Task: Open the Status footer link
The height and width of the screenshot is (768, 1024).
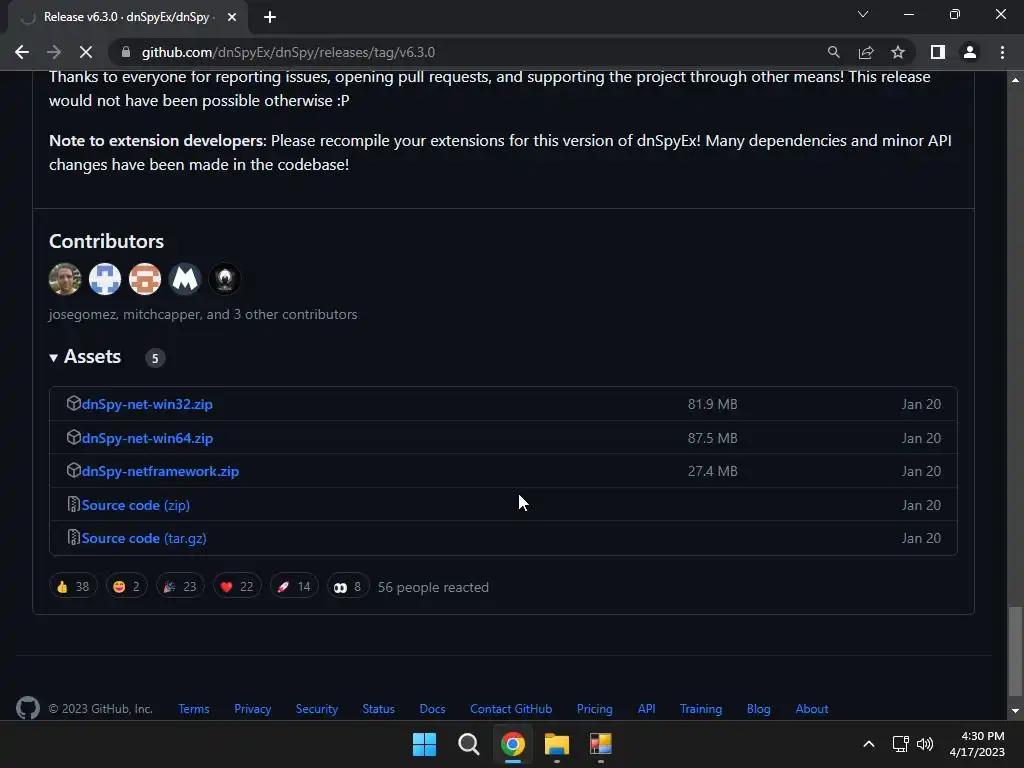Action: [x=378, y=709]
